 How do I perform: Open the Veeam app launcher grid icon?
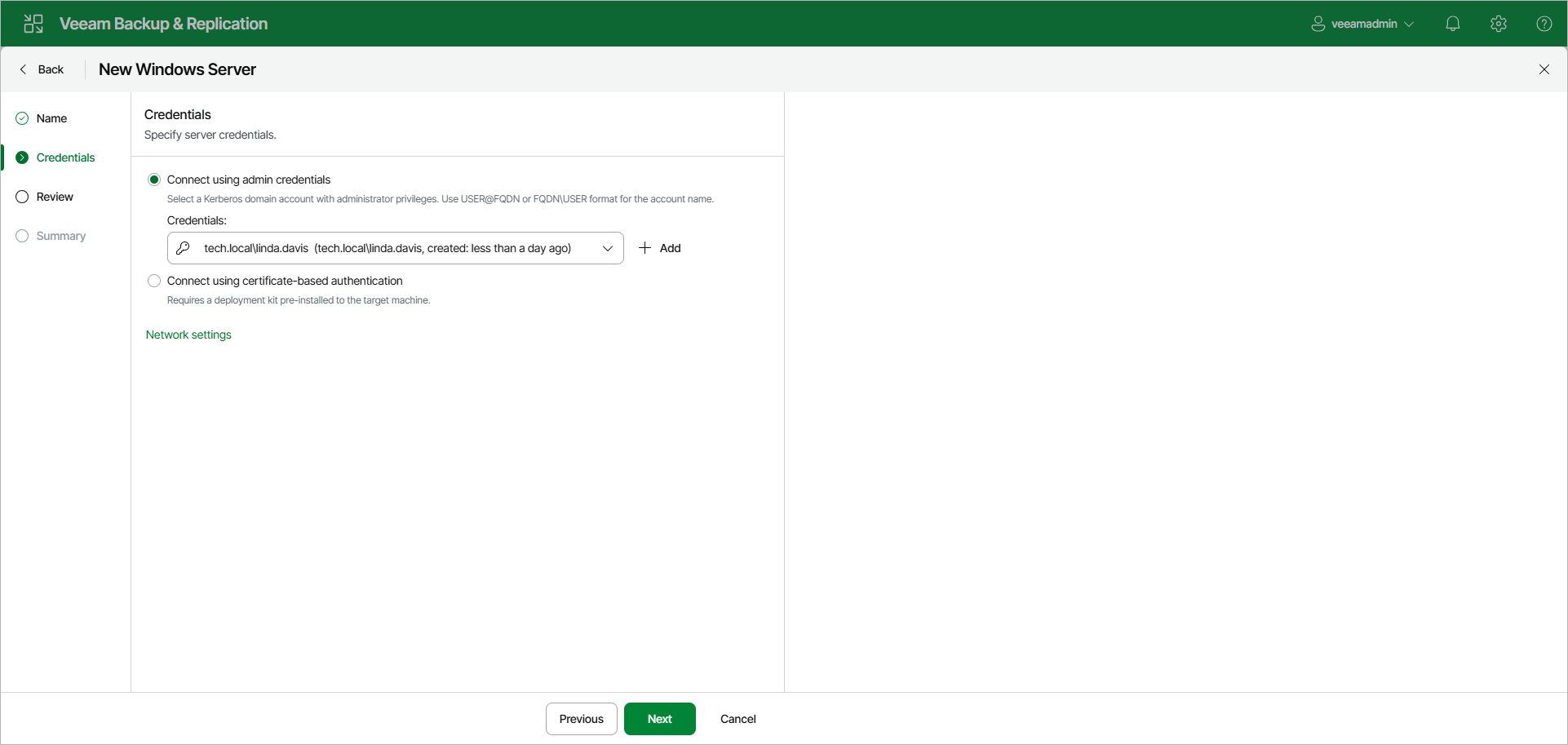(x=33, y=24)
